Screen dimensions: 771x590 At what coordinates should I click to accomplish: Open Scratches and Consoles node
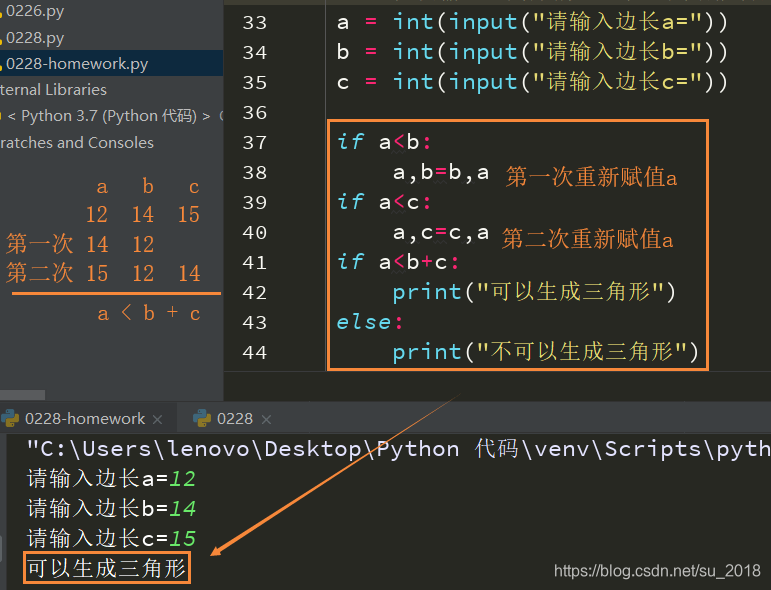pos(77,143)
